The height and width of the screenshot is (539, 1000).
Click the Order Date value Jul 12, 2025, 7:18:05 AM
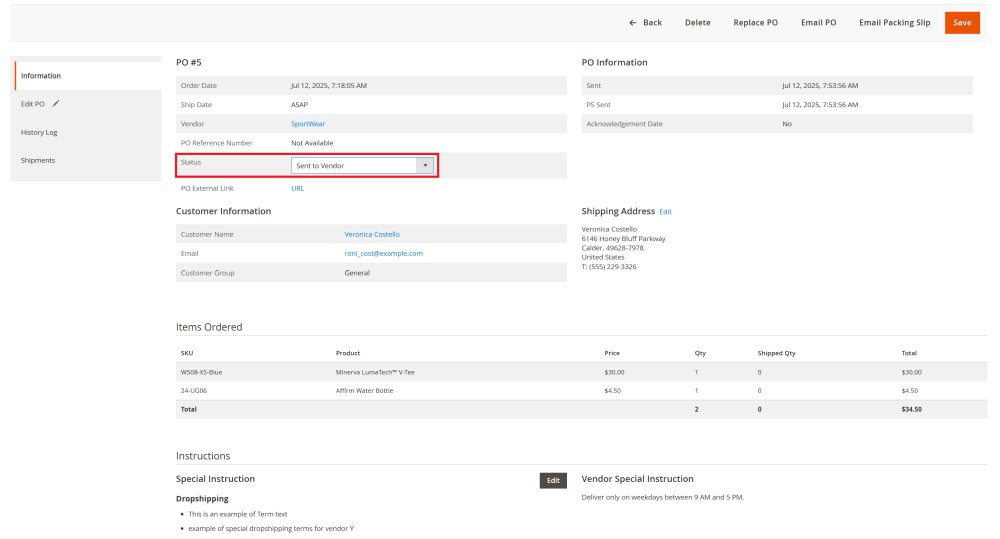pyautogui.click(x=328, y=85)
